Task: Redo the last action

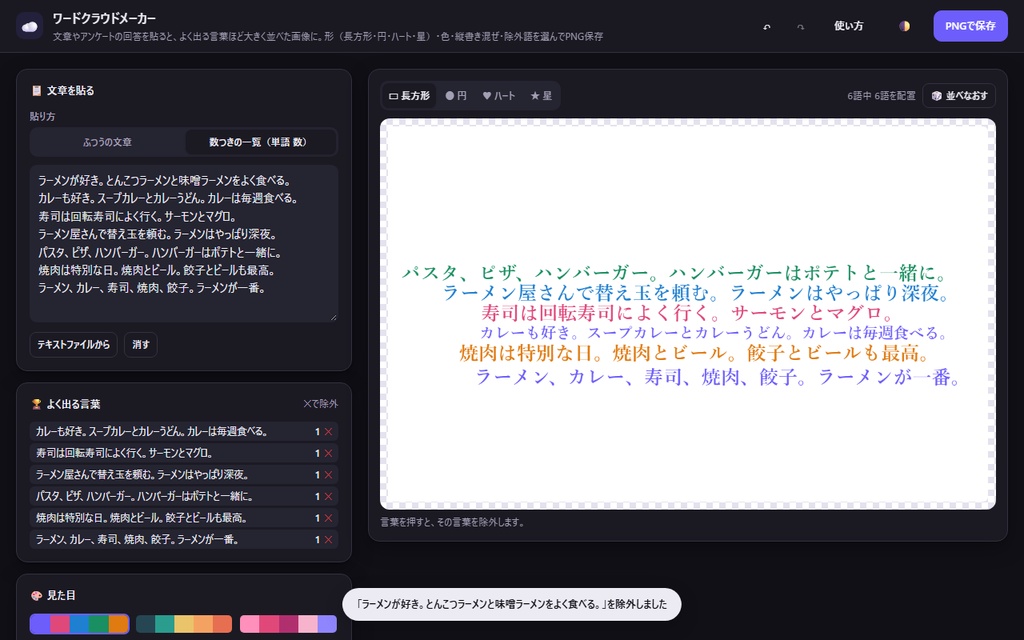Action: (801, 26)
